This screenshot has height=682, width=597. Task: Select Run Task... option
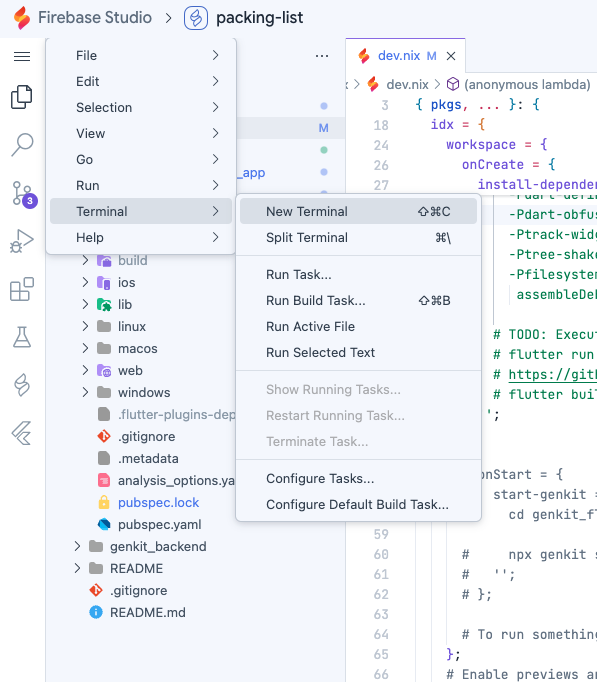[x=358, y=274]
